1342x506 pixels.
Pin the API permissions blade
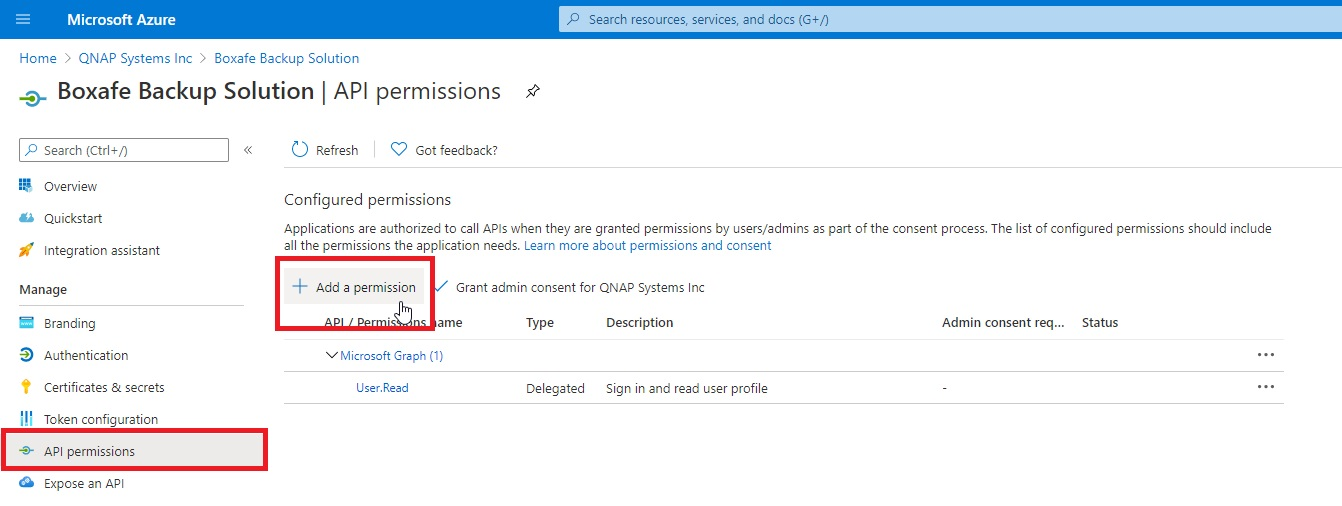click(533, 92)
